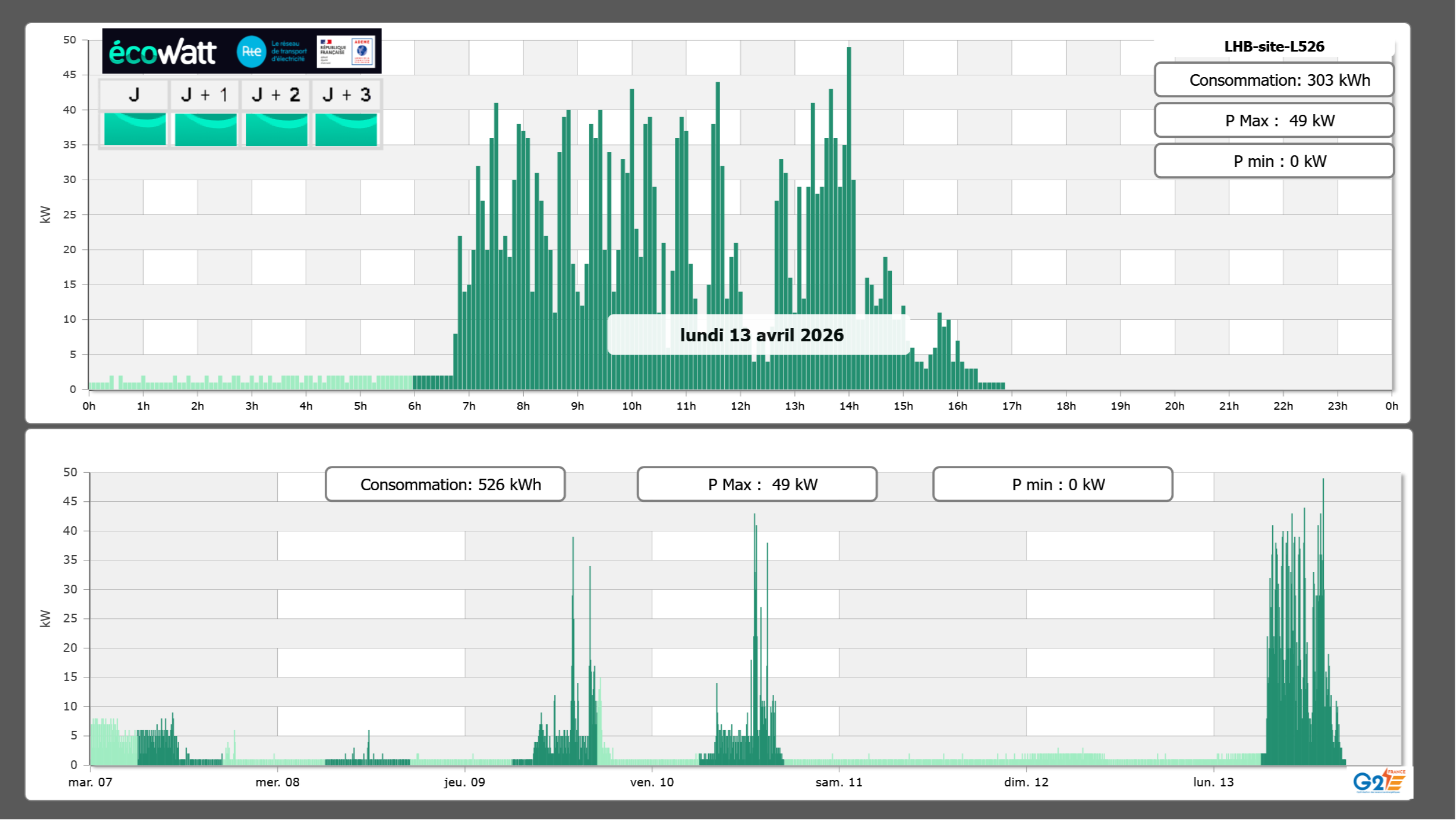The height and width of the screenshot is (820, 1456).
Task: Click the green Ecowatt signal under J
Action: point(135,129)
